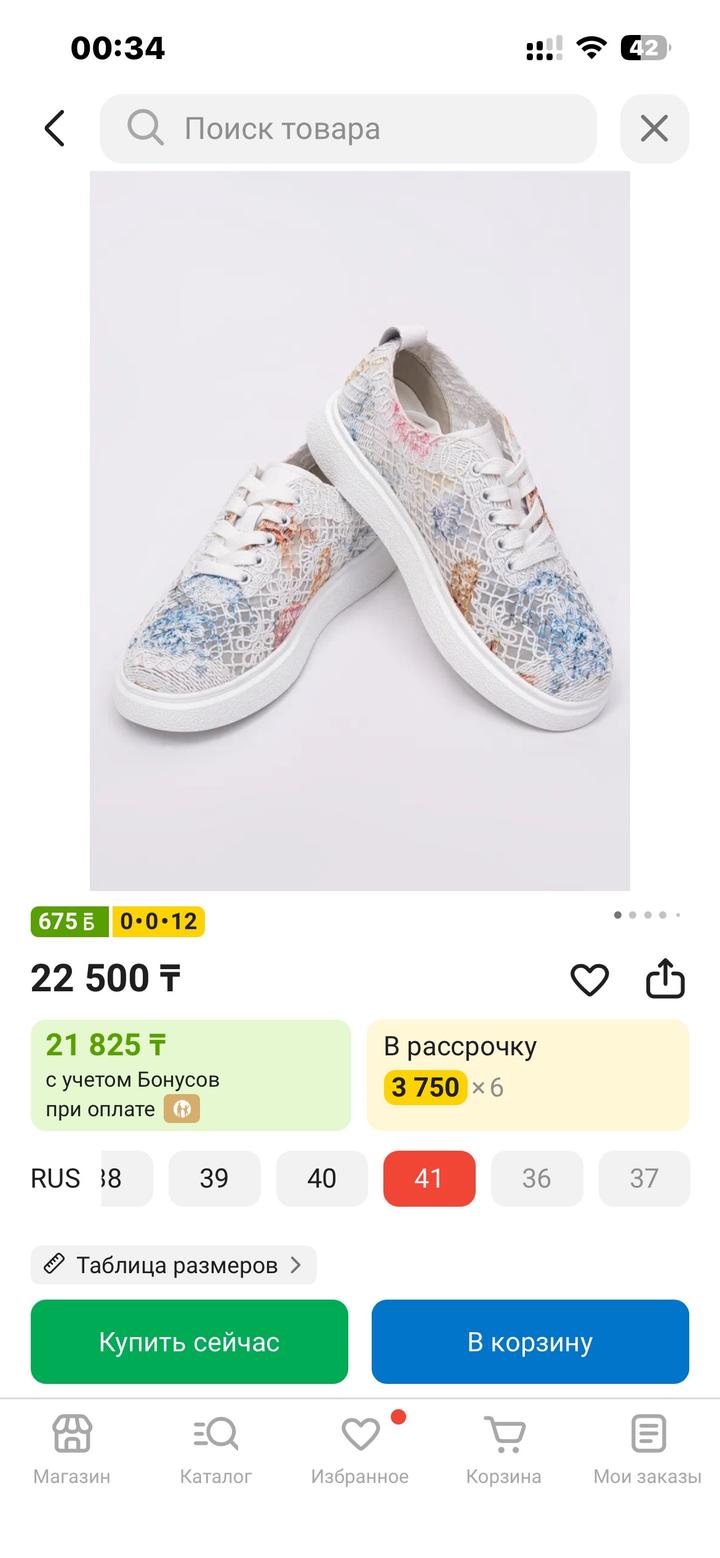Open the Магазин tab
The height and width of the screenshot is (1558, 720).
click(72, 1448)
